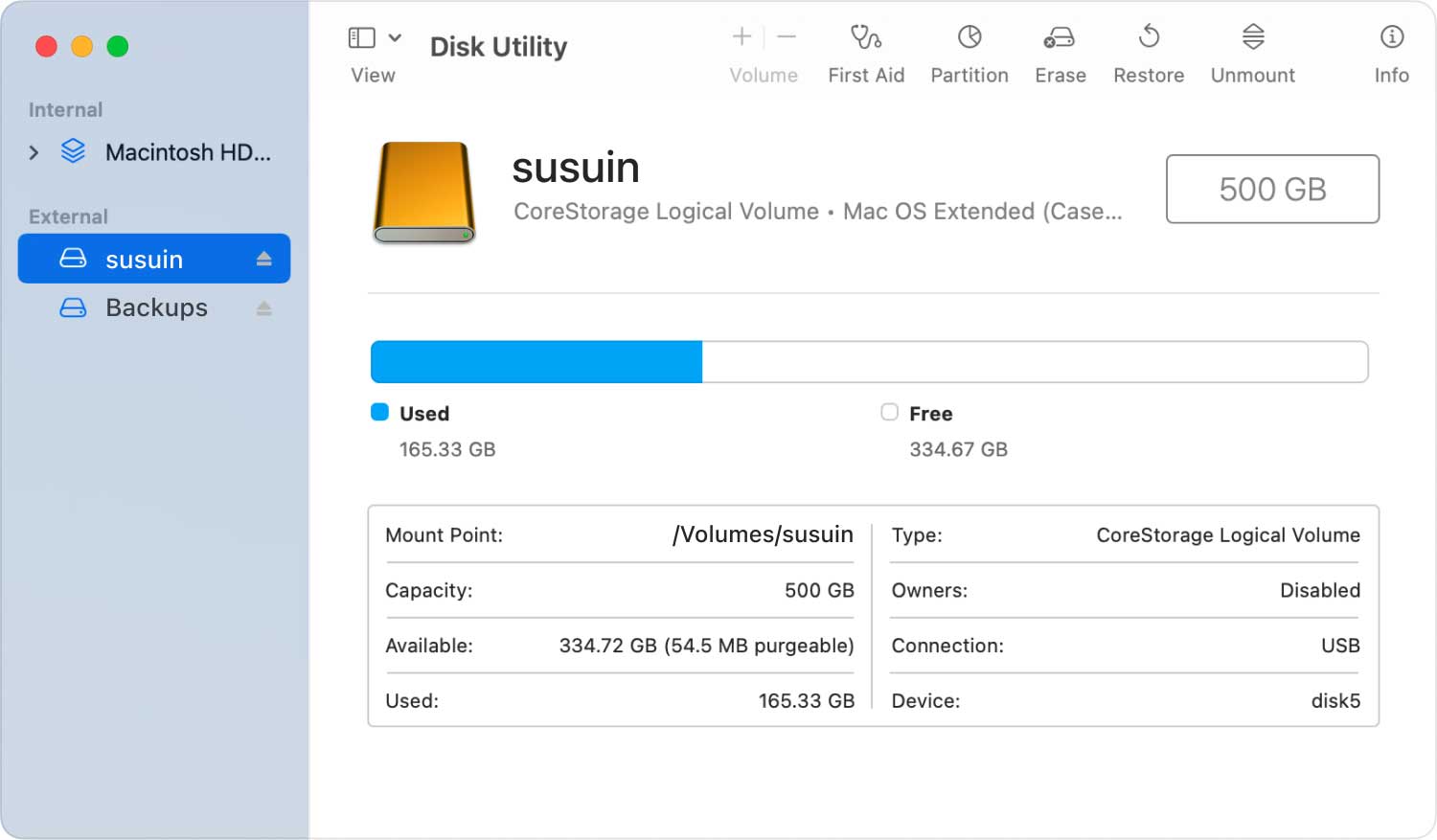The height and width of the screenshot is (840, 1437).
Task: Click the Capacity 500 GB value
Action: pos(819,590)
